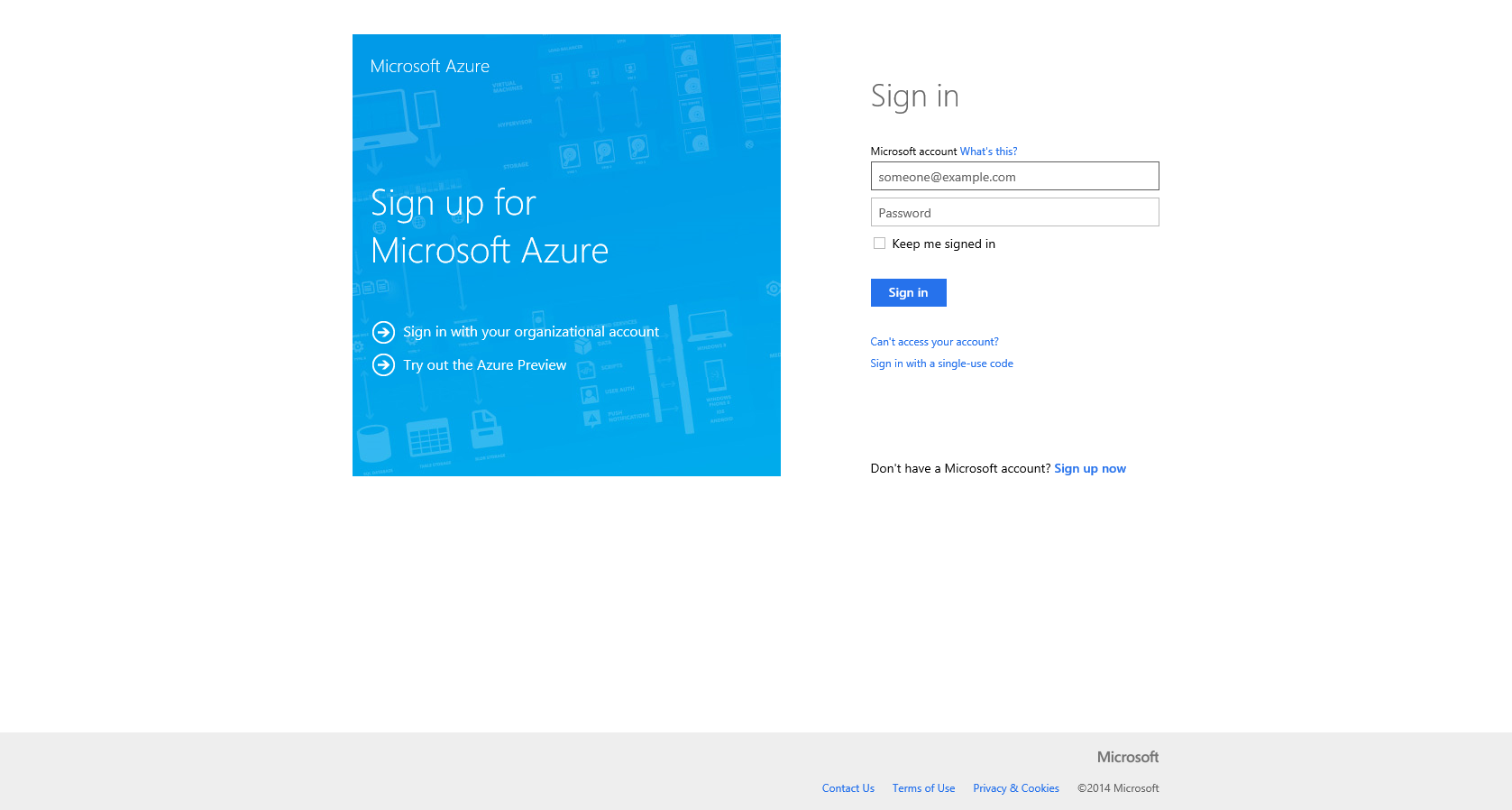Click the blue Sign in button
Viewport: 1512px width, 810px height.
click(908, 292)
